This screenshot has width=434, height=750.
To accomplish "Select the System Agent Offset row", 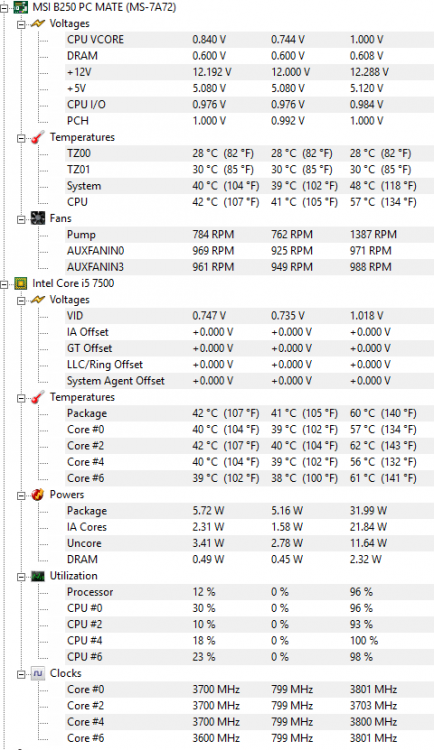I will (249, 381).
